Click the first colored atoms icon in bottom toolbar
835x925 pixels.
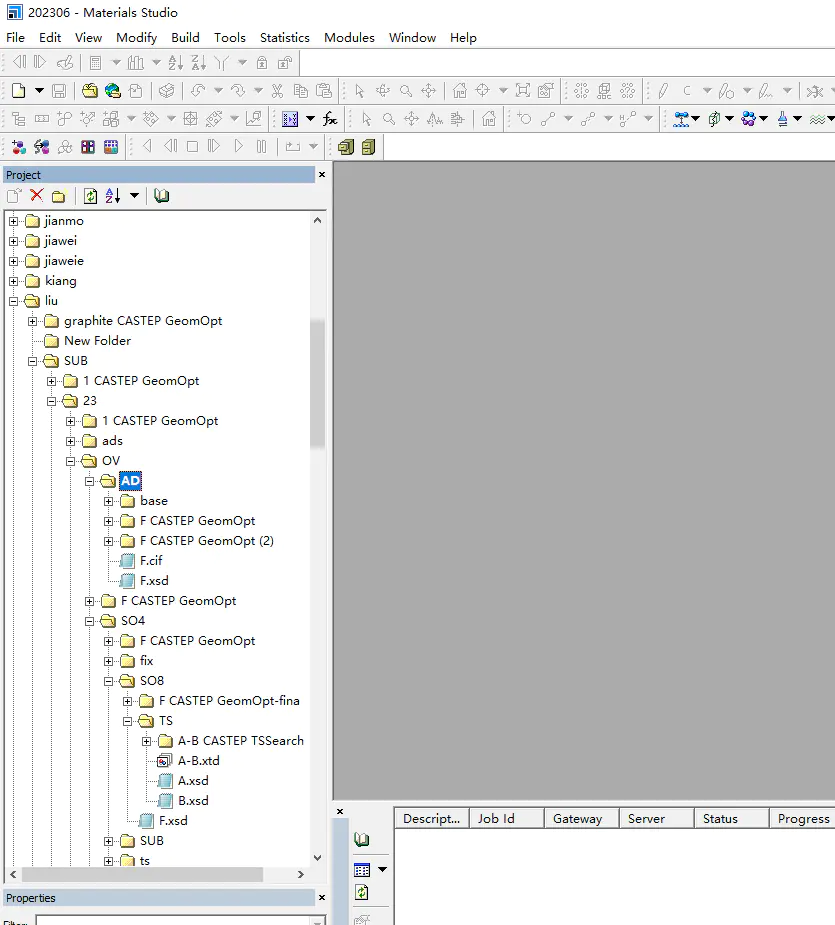coord(18,147)
